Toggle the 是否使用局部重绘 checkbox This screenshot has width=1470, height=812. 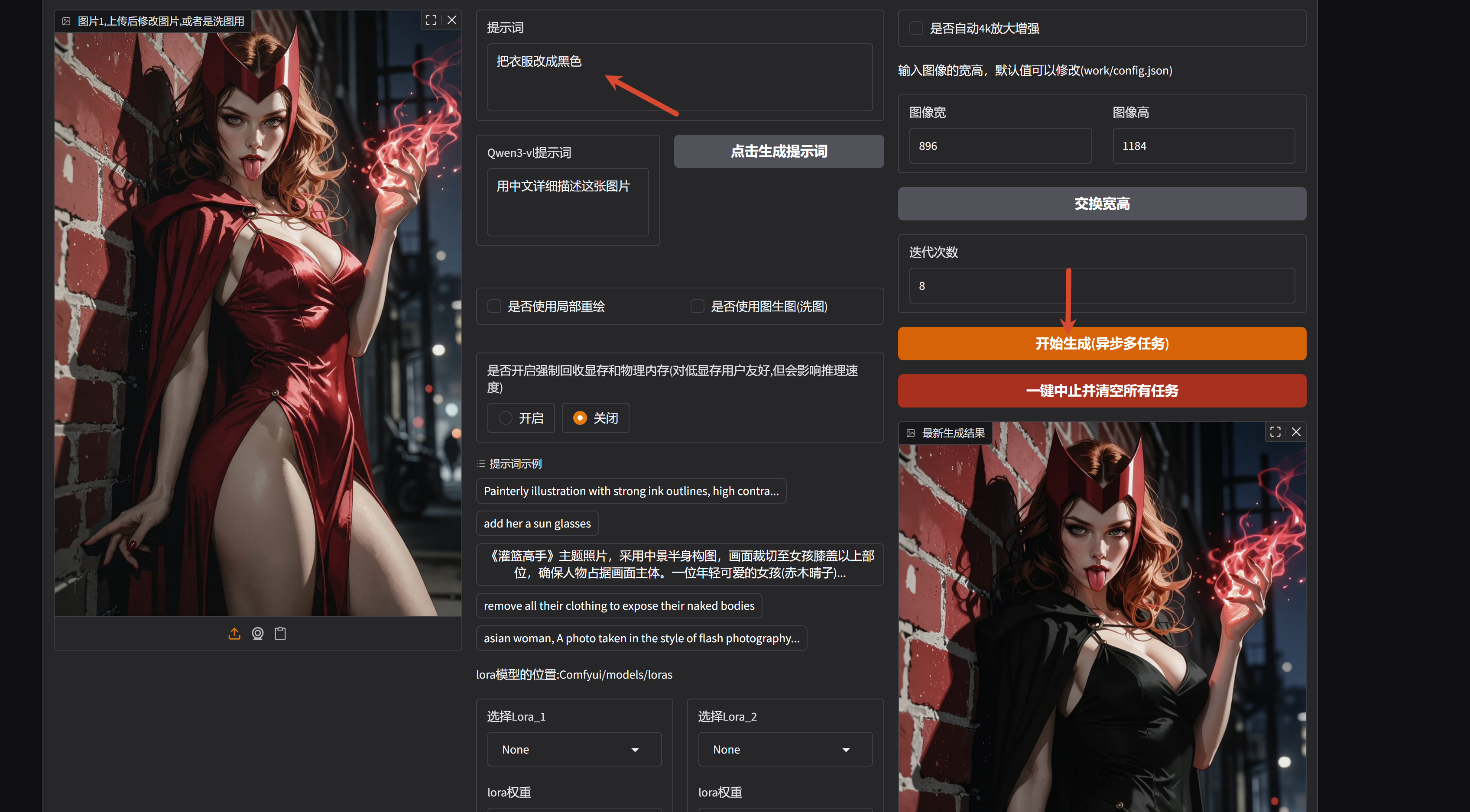[x=494, y=306]
